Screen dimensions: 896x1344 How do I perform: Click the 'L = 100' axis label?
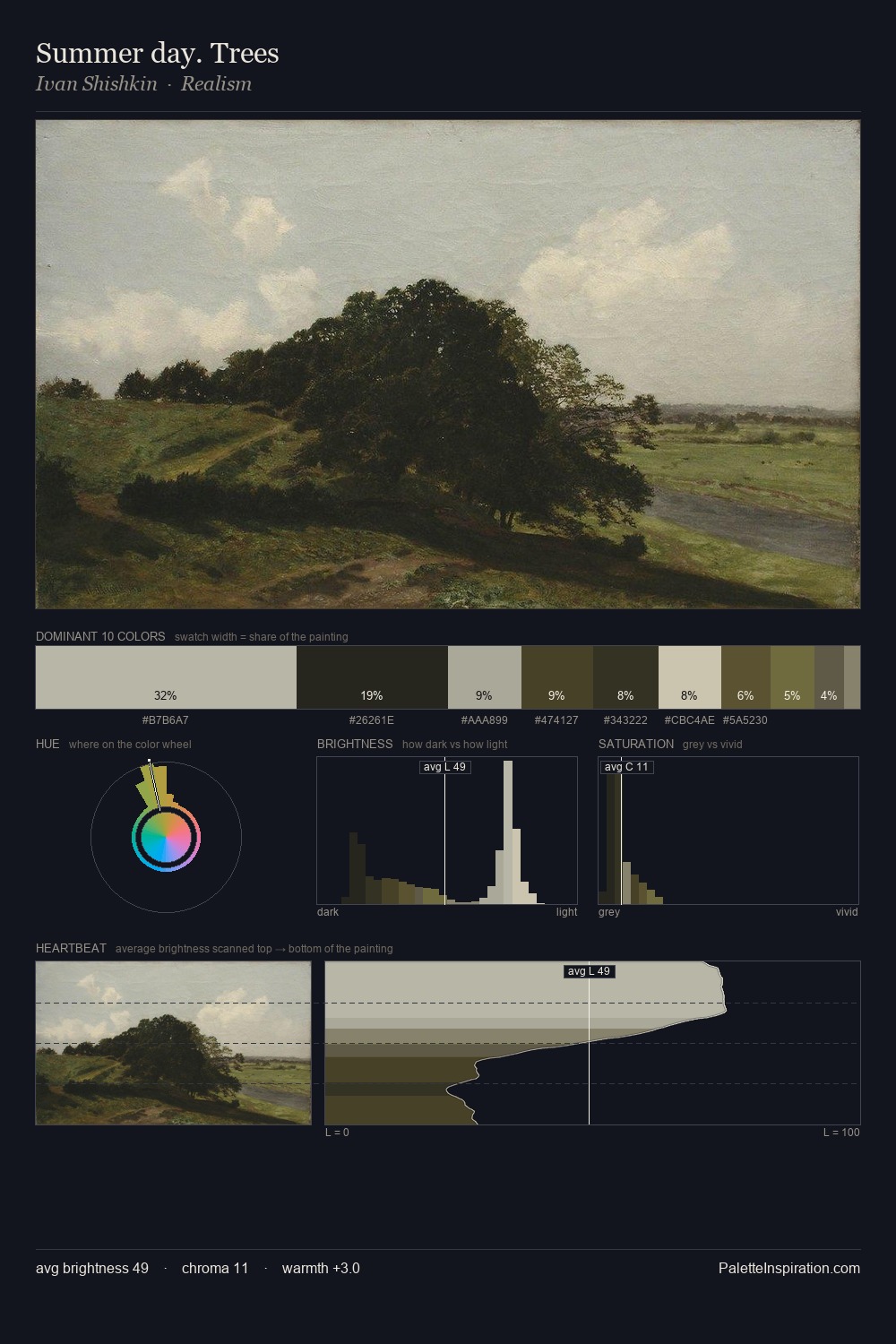(x=841, y=1133)
